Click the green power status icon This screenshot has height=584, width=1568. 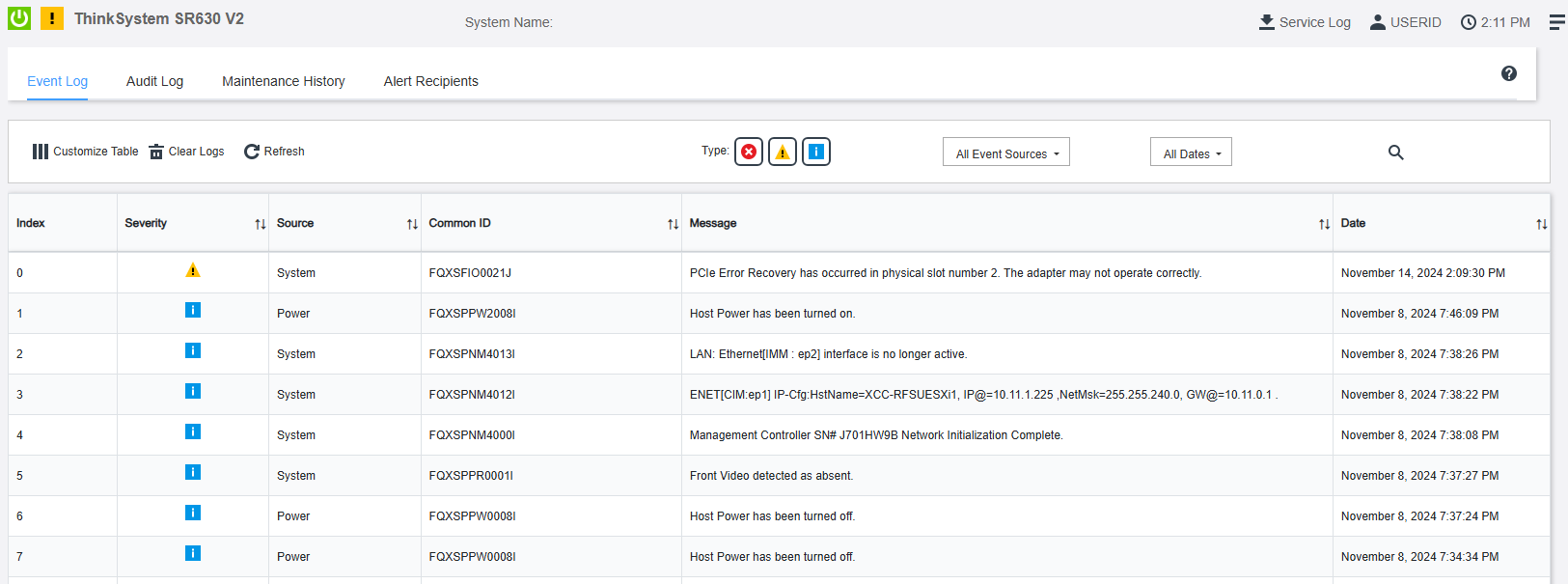[19, 18]
